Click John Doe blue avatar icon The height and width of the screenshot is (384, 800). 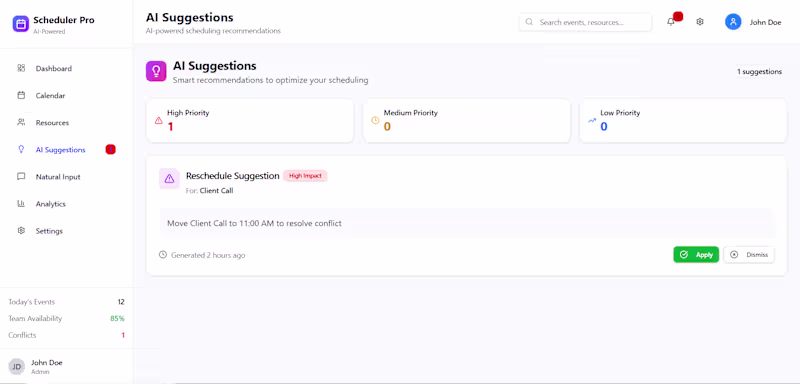[x=733, y=22]
